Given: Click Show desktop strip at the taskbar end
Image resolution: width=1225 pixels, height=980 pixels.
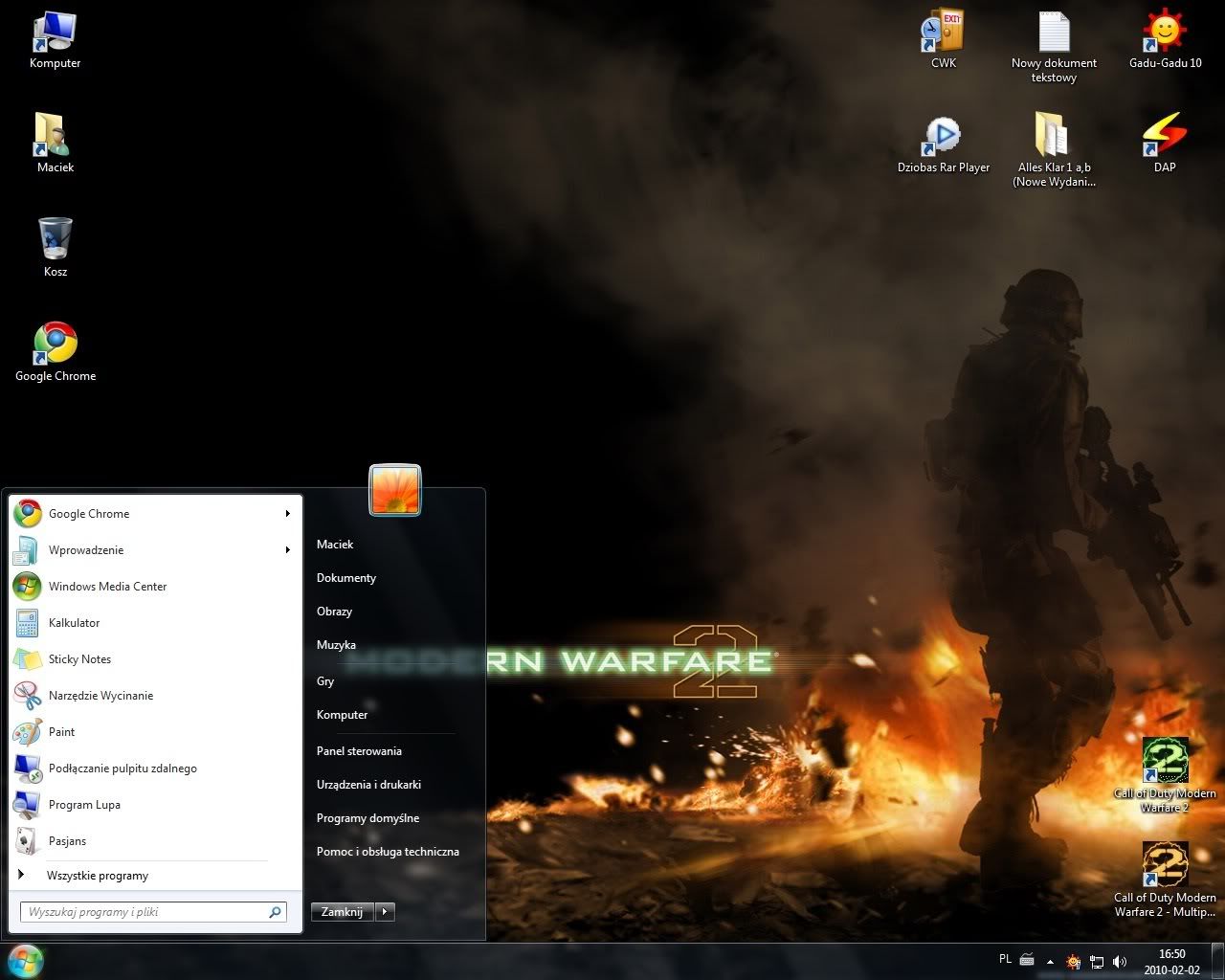Looking at the screenshot, I should [x=1217, y=961].
